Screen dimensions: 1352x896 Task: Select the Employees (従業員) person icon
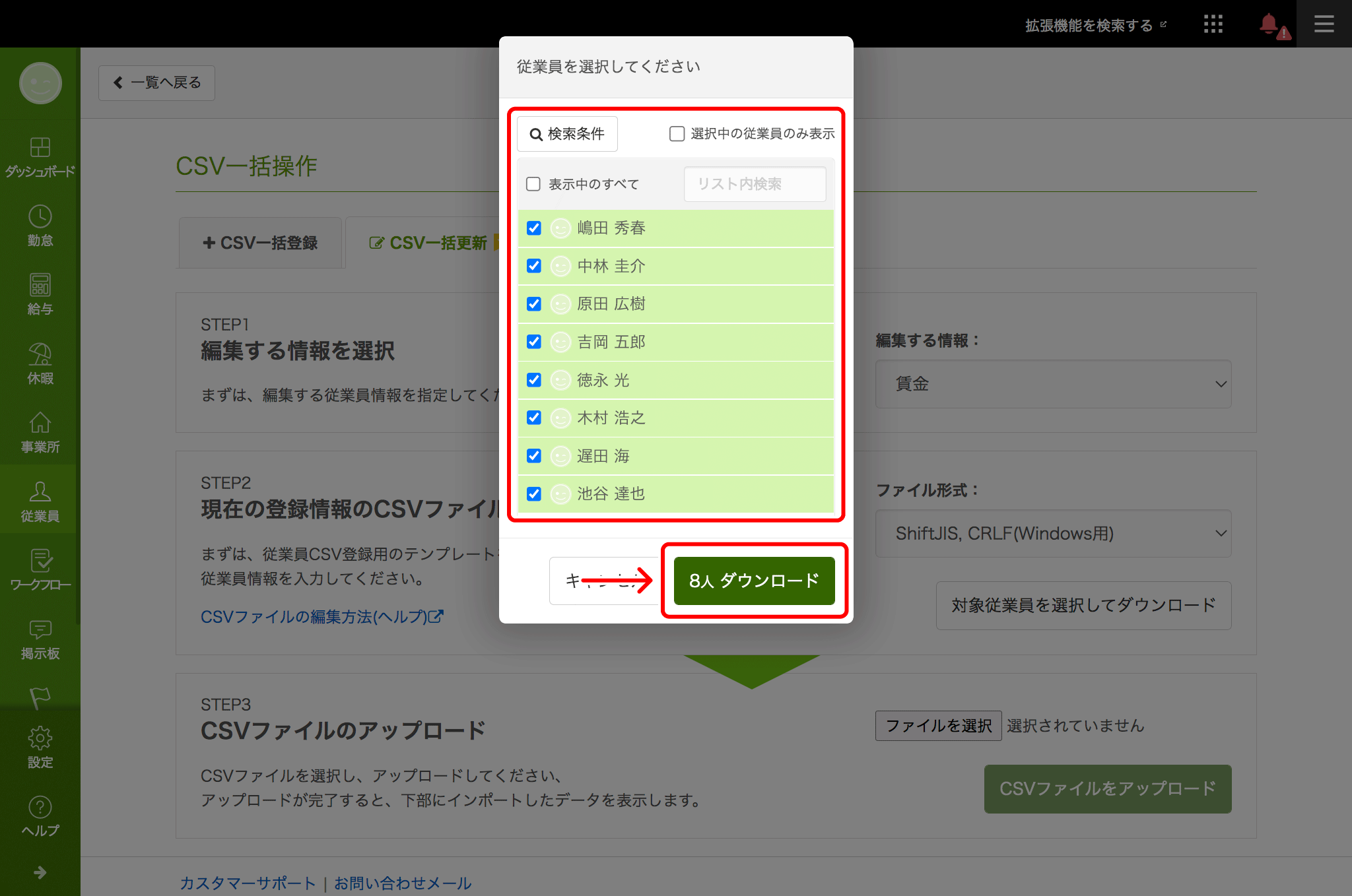point(40,501)
